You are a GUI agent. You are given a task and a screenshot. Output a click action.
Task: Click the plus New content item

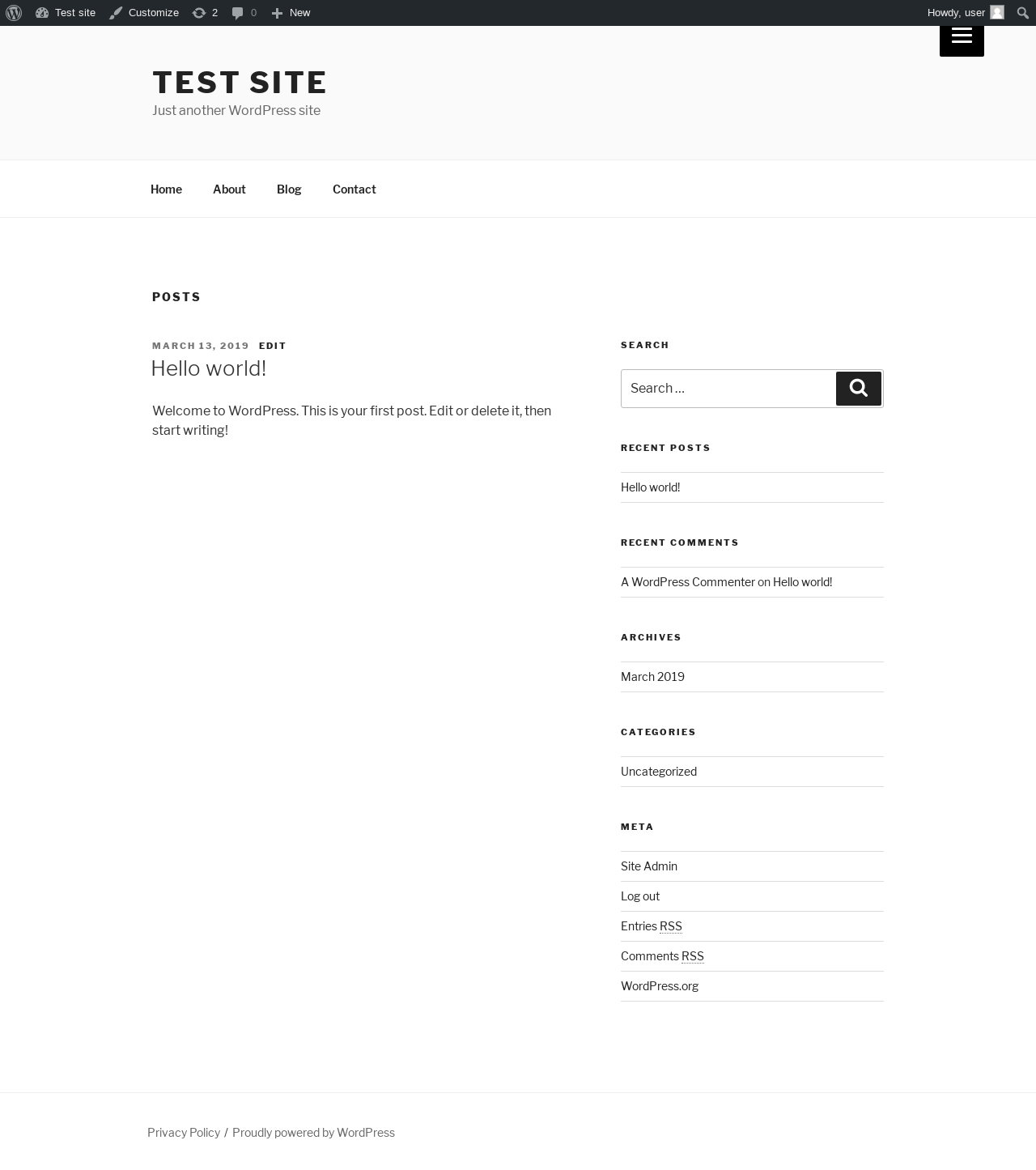(291, 13)
